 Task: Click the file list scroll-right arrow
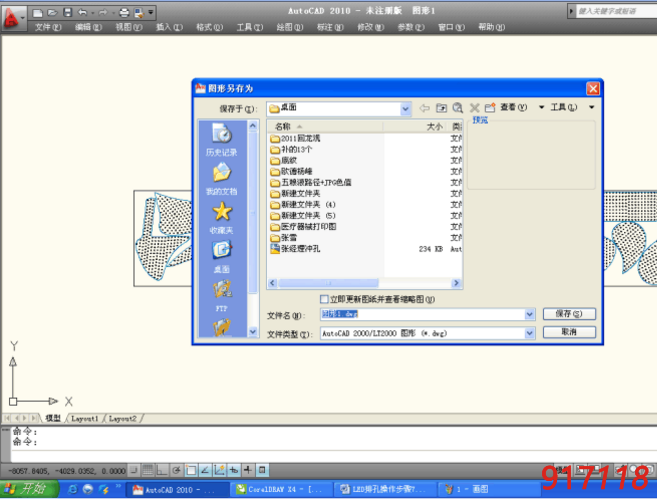457,283
